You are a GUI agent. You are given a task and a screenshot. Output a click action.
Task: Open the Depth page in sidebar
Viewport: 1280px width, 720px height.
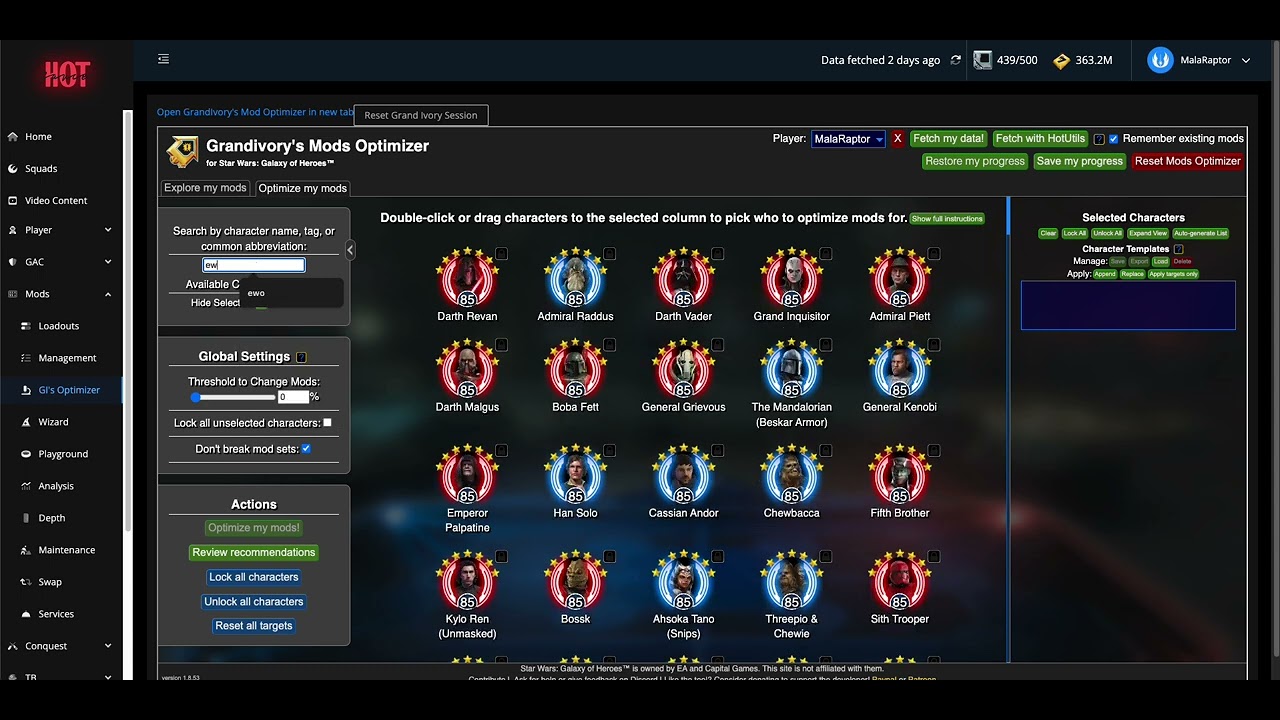coord(52,518)
